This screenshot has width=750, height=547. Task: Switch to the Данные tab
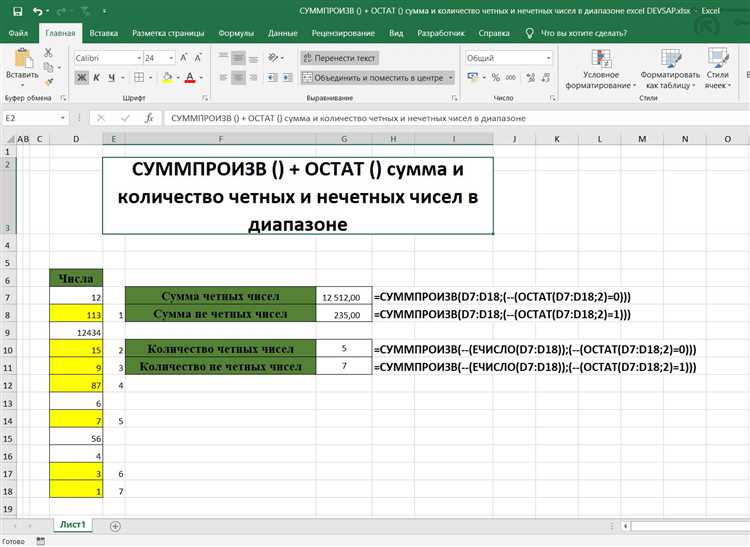283,33
